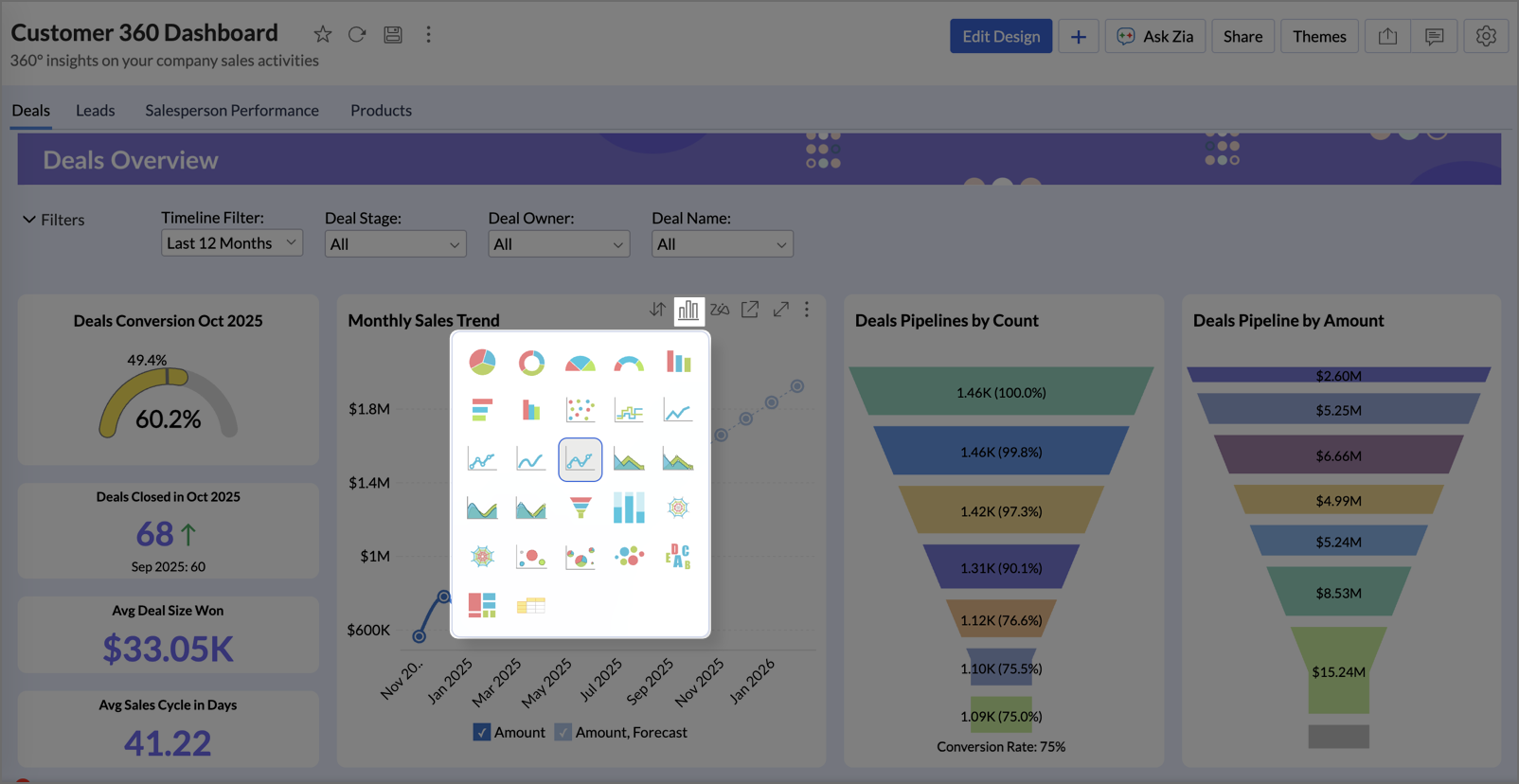Switch chart to word cloud type
Viewport: 1519px width, 784px height.
tap(678, 557)
